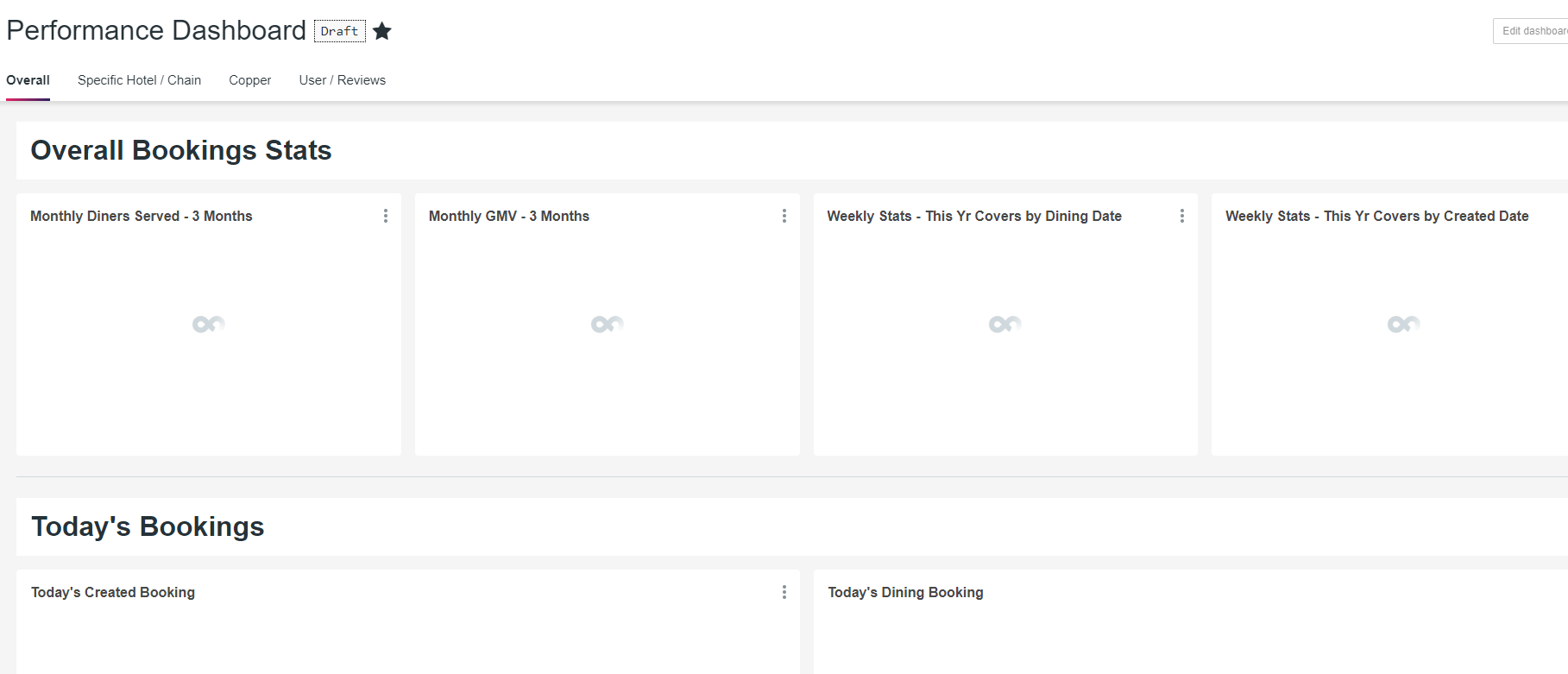Open three-dot menu on Monthly GMV chart

click(784, 216)
